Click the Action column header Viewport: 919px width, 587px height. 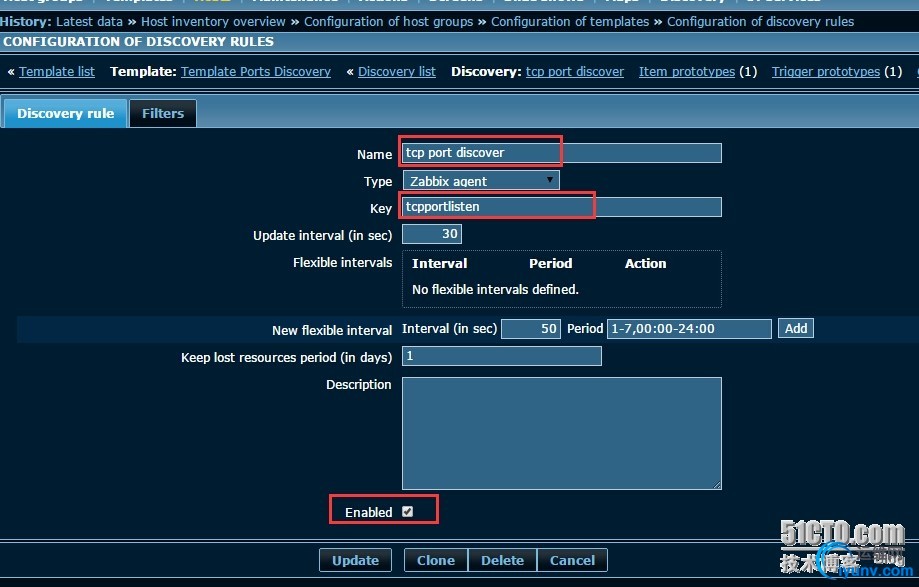645,264
